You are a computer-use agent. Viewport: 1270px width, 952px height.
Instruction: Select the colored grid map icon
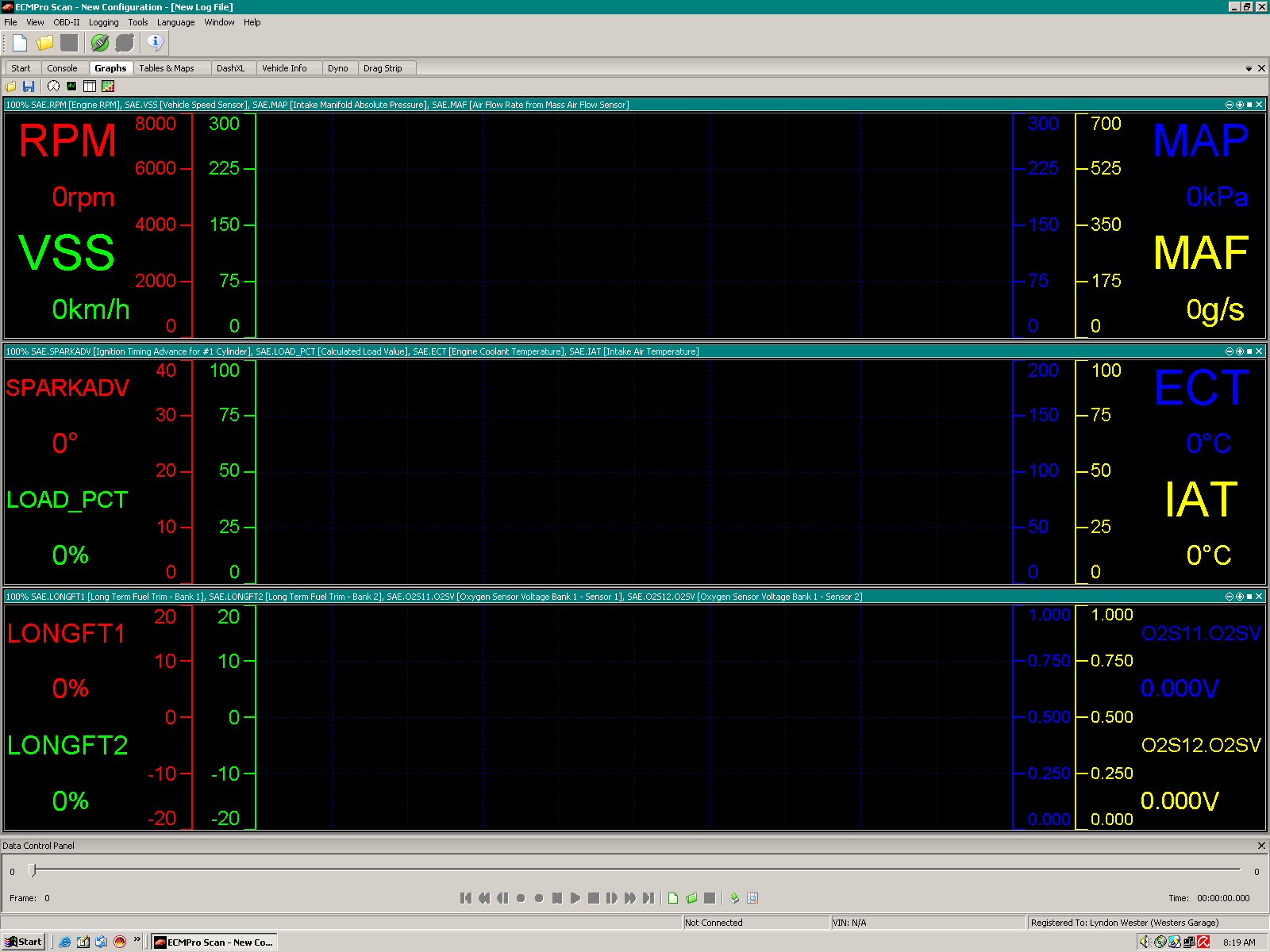coord(108,86)
